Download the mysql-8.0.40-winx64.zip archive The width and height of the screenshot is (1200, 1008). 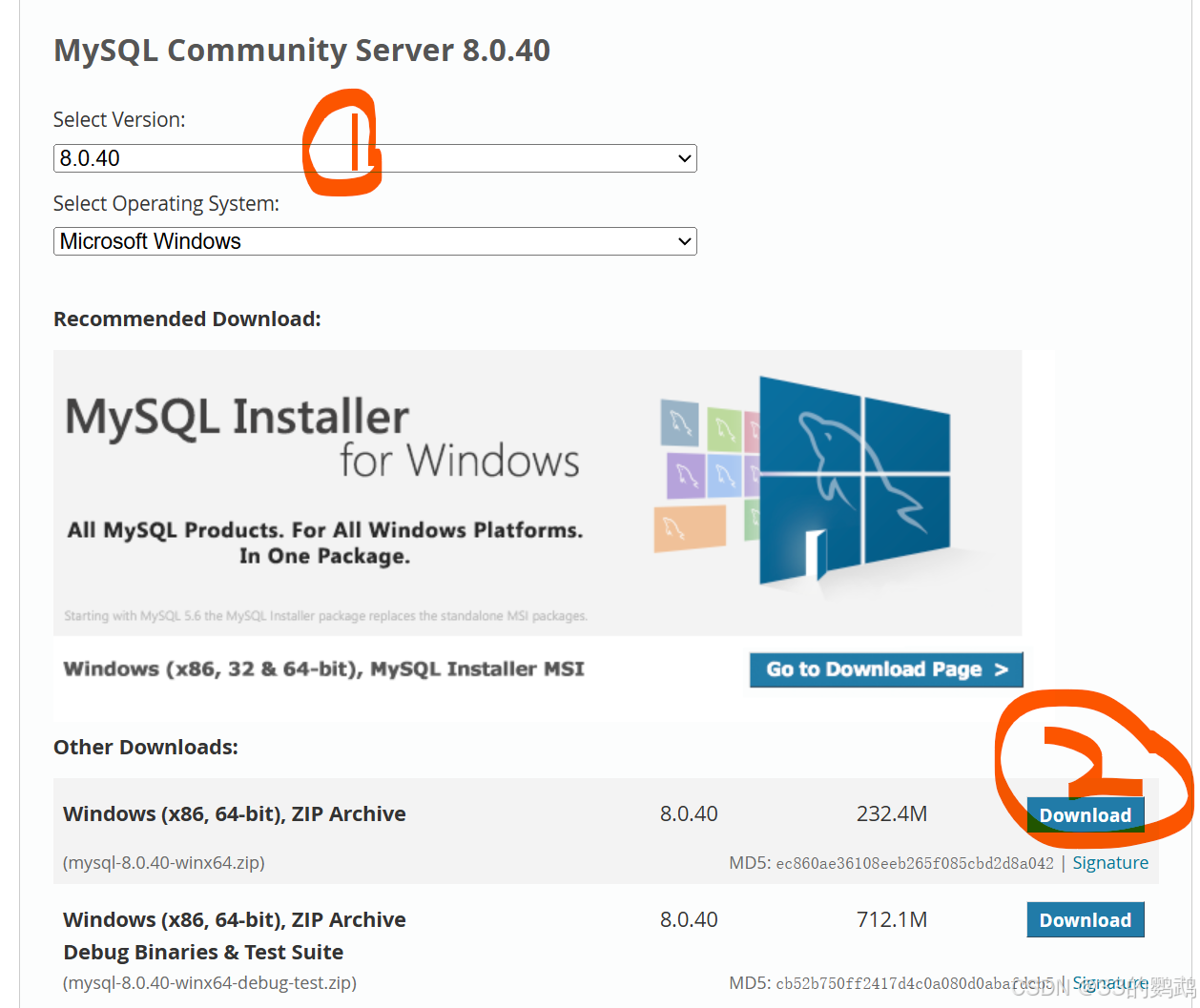(x=1086, y=815)
